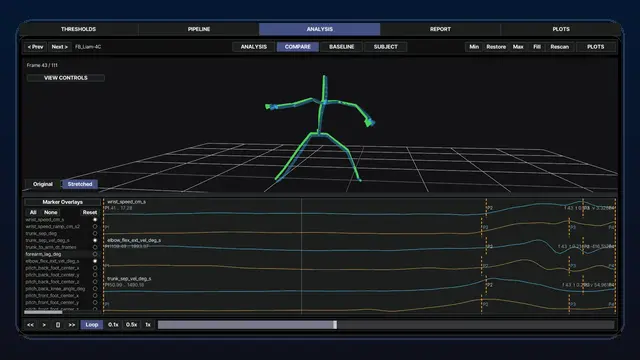Screen dimensions: 640x360
Task: Click the Max layout button
Action: (518, 47)
